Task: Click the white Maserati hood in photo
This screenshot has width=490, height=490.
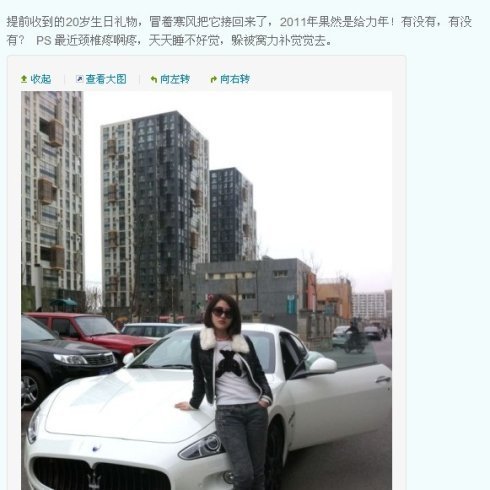Action: coord(127,403)
